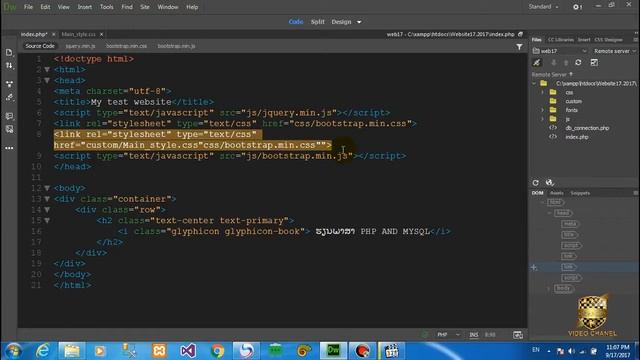Collapse the body tag on line 12
The height and width of the screenshot is (360, 640).
click(47, 188)
